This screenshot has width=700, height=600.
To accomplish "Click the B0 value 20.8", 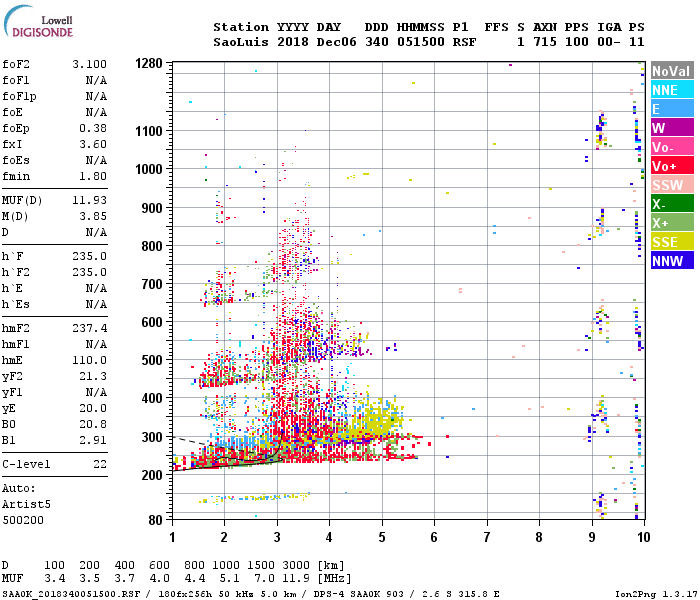I will [x=93, y=425].
